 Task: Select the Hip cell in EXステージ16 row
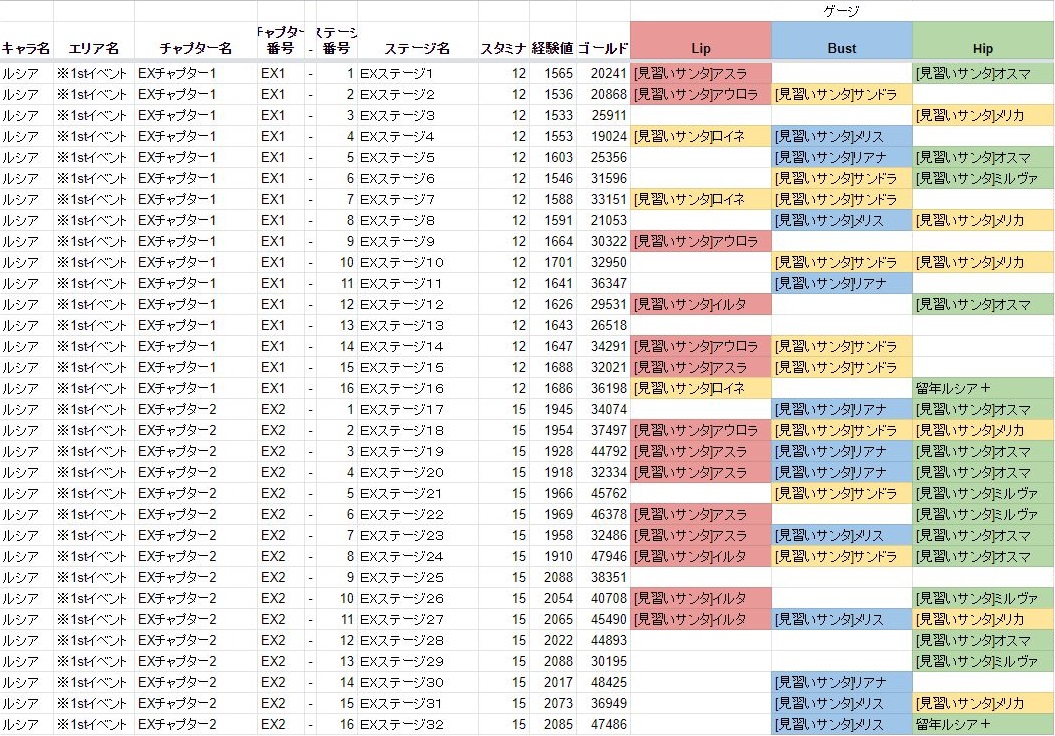coord(983,388)
